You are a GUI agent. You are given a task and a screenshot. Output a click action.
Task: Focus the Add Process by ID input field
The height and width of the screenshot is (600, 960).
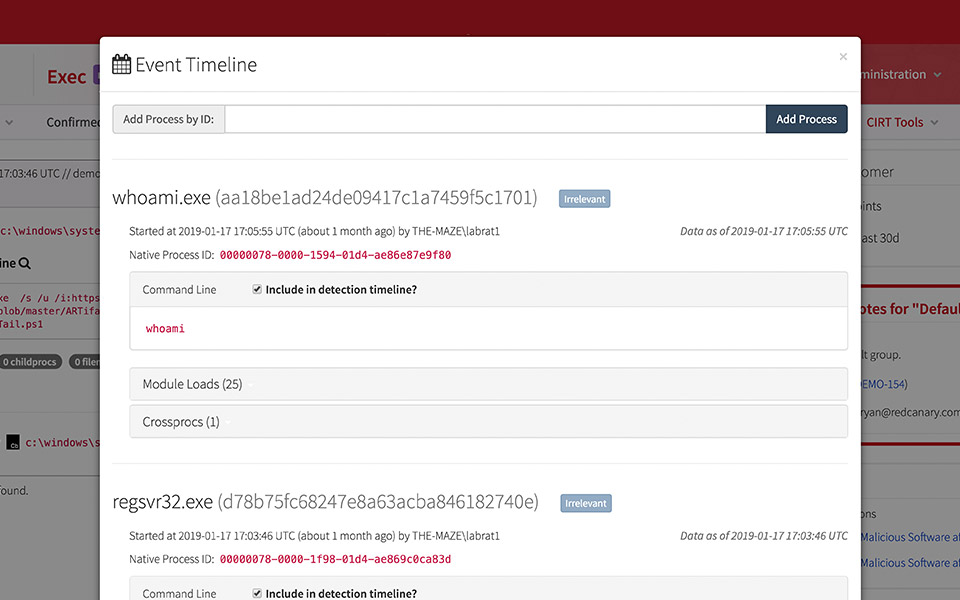click(x=495, y=119)
